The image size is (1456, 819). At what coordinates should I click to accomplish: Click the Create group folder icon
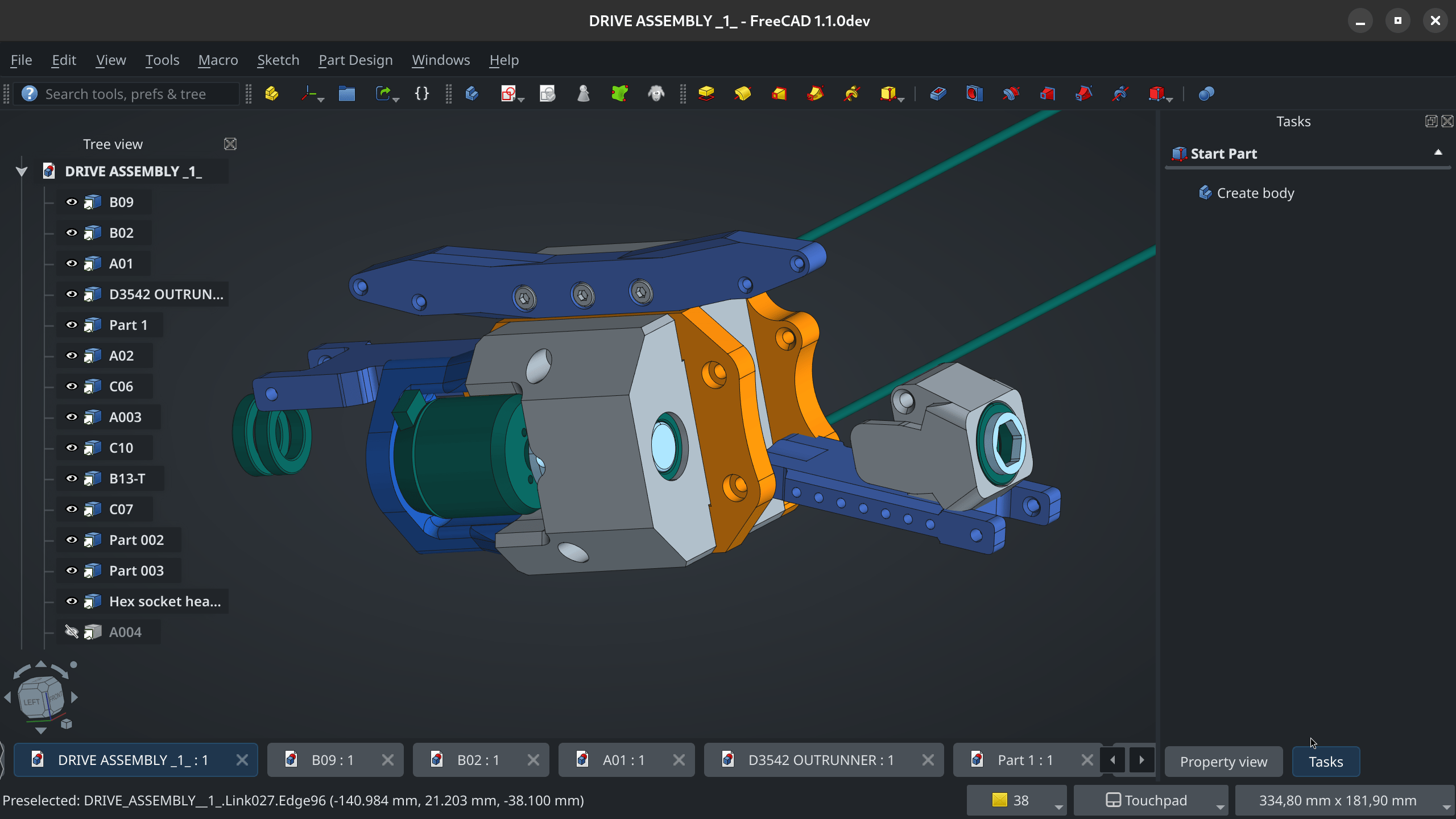[346, 93]
